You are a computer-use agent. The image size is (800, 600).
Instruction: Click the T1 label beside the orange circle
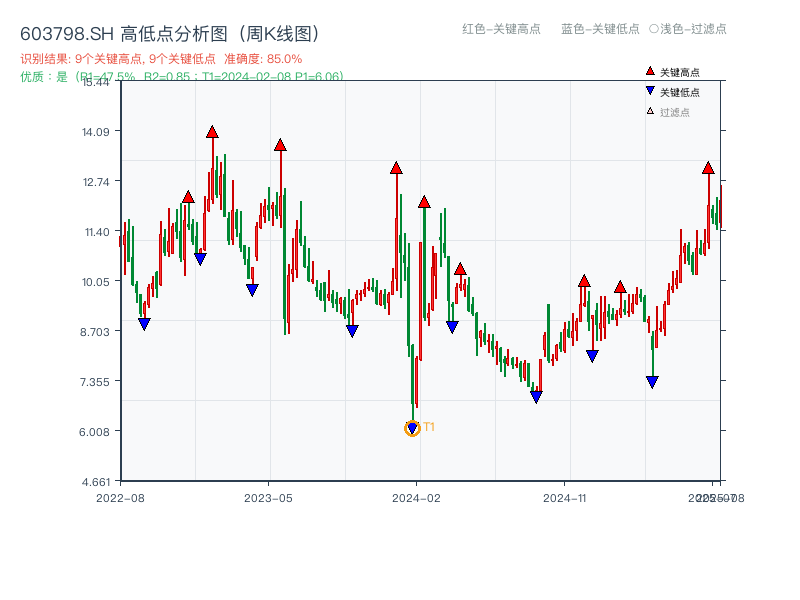pos(428,427)
